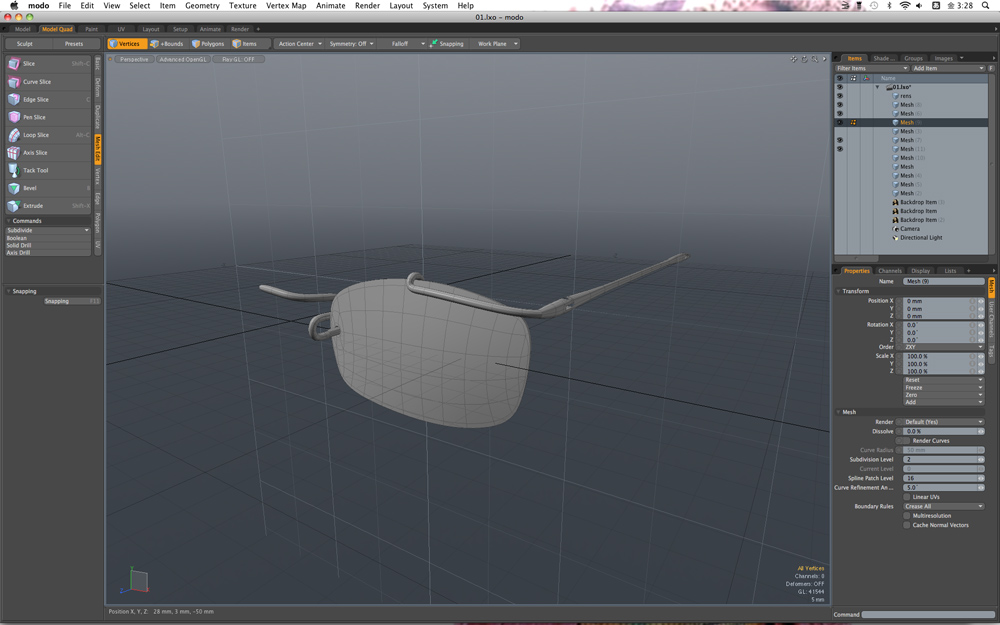Open the Filter Items dropdown
The width and height of the screenshot is (1000, 625).
pos(871,68)
